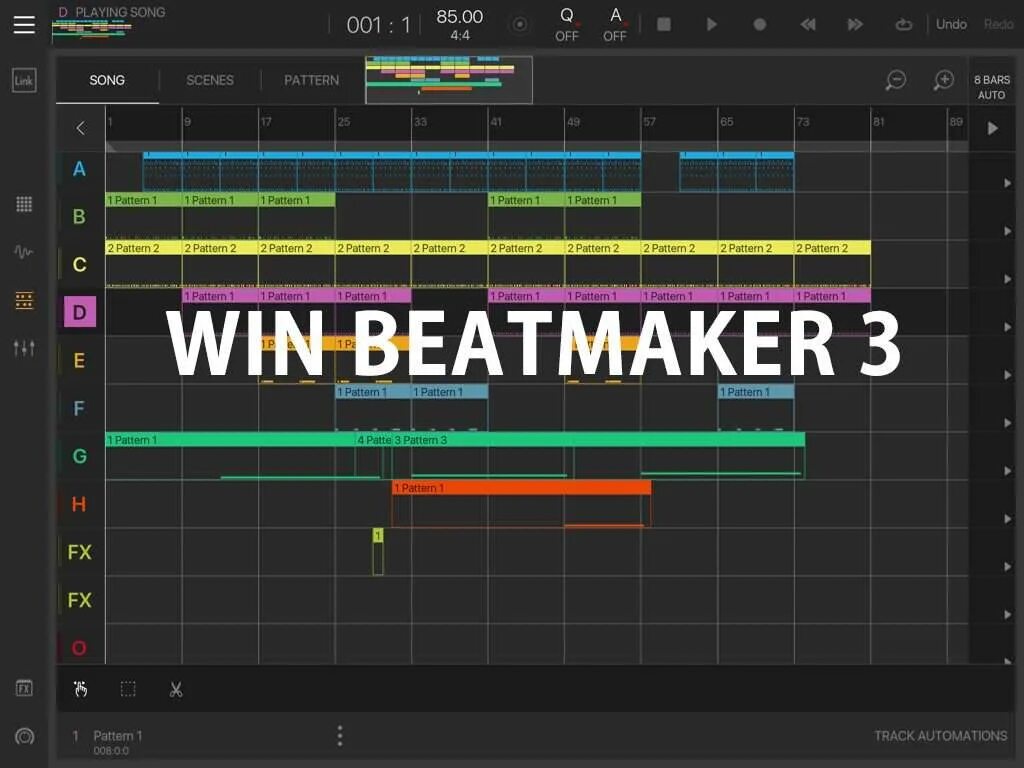
Task: Click the PLAYING SONG thumbnail at top left
Action: point(93,29)
